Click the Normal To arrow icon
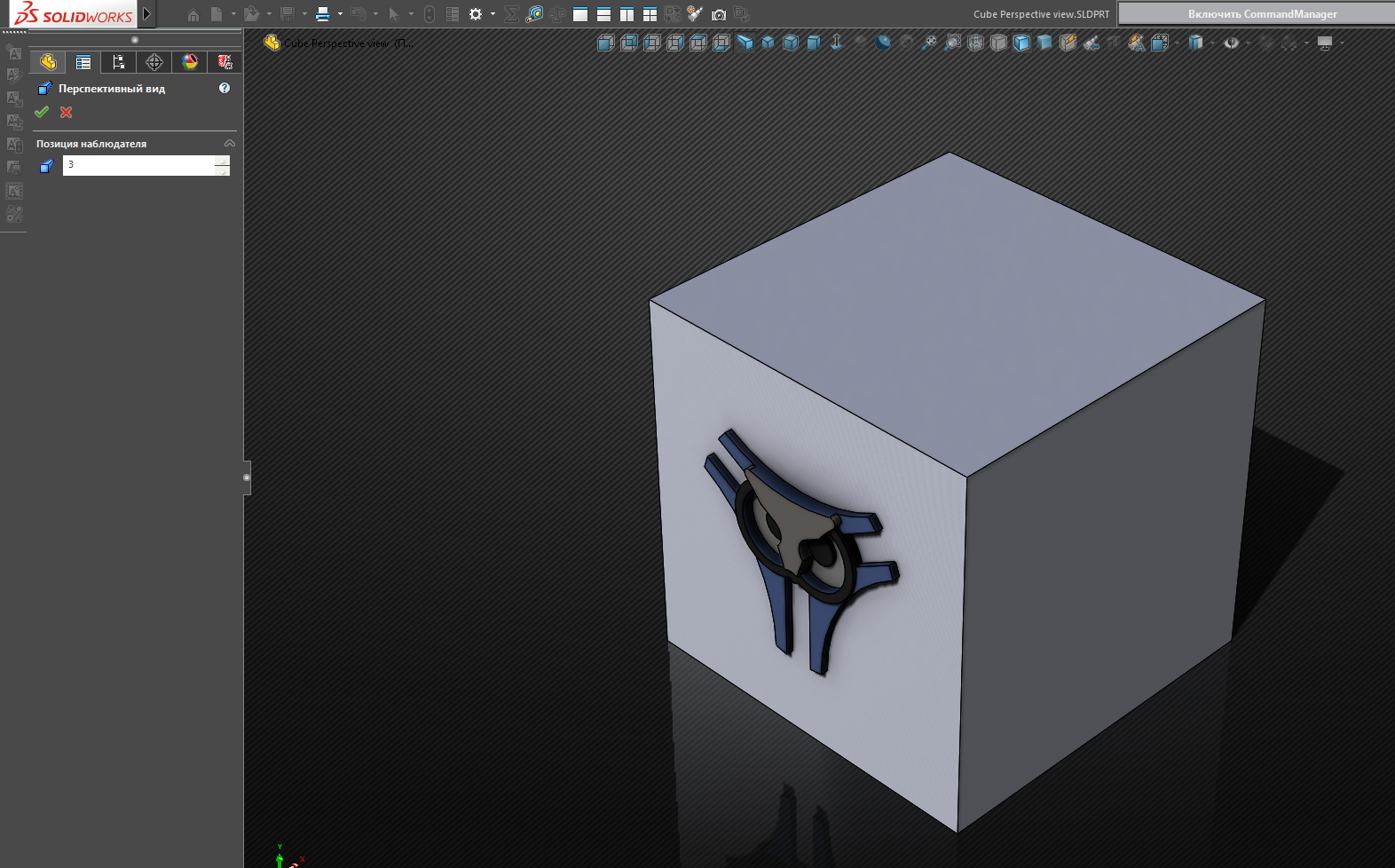This screenshot has width=1395, height=868. [x=837, y=43]
